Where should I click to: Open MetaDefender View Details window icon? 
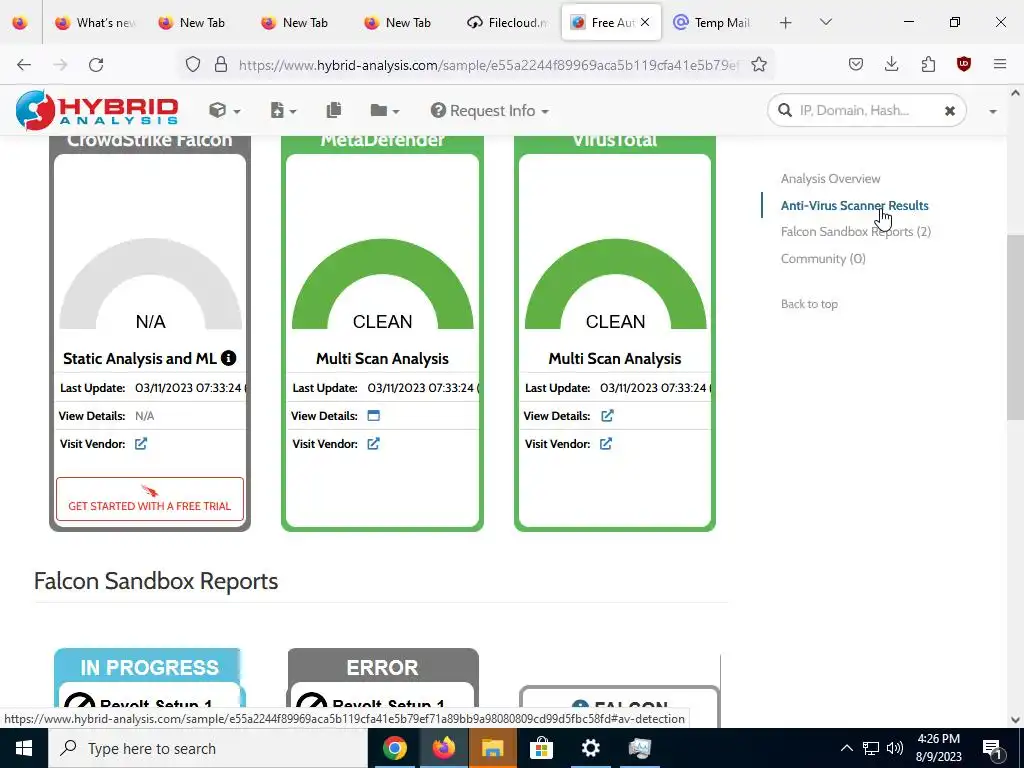point(374,416)
